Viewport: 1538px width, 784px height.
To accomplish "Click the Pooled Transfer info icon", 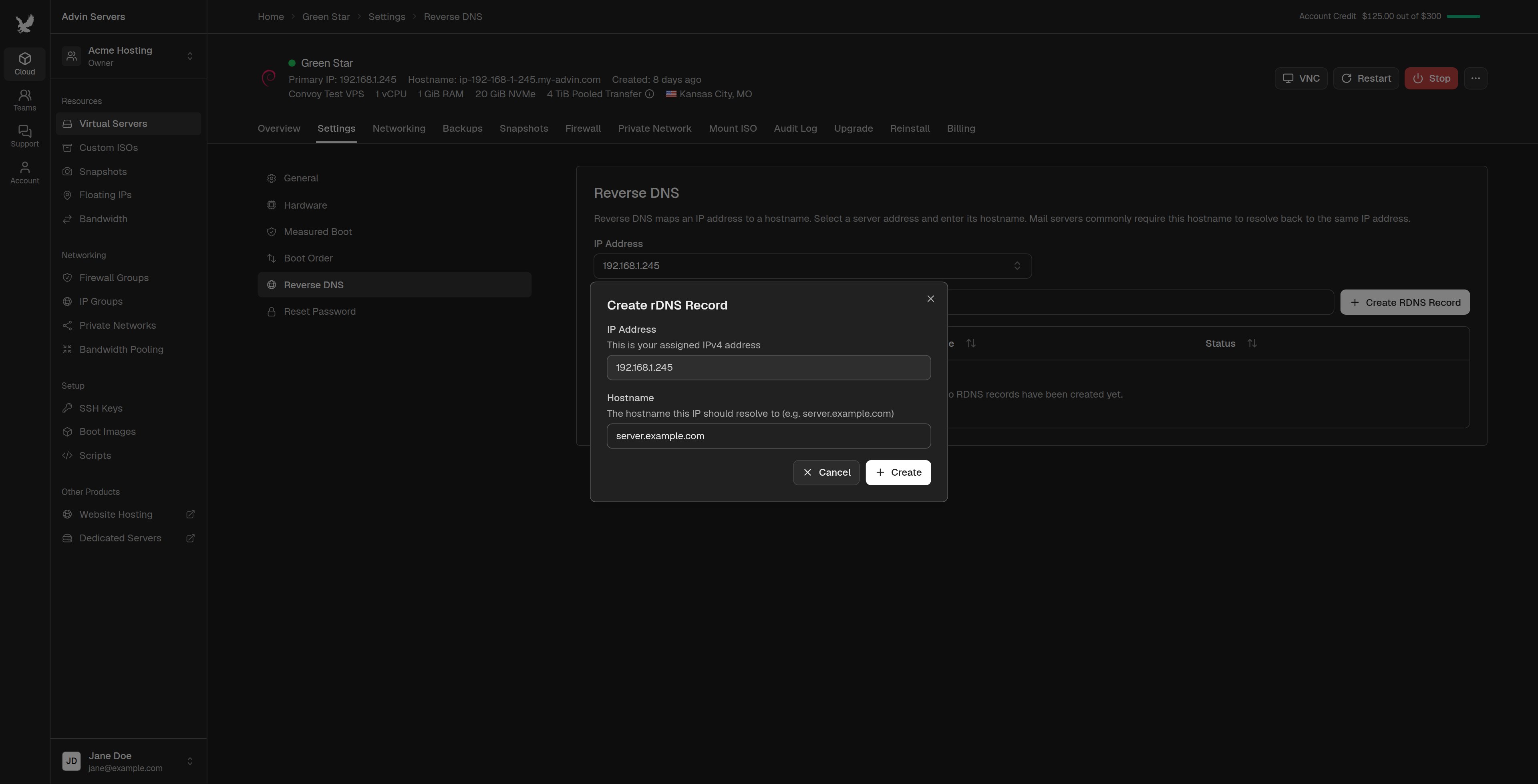I will [x=650, y=94].
